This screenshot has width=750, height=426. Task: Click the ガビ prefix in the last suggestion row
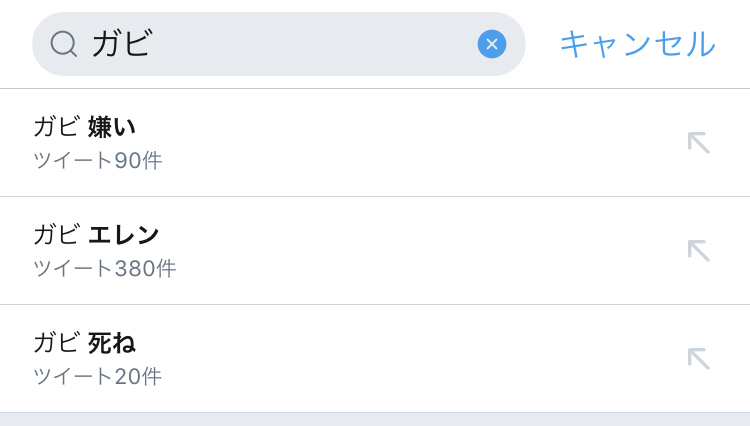(56, 343)
